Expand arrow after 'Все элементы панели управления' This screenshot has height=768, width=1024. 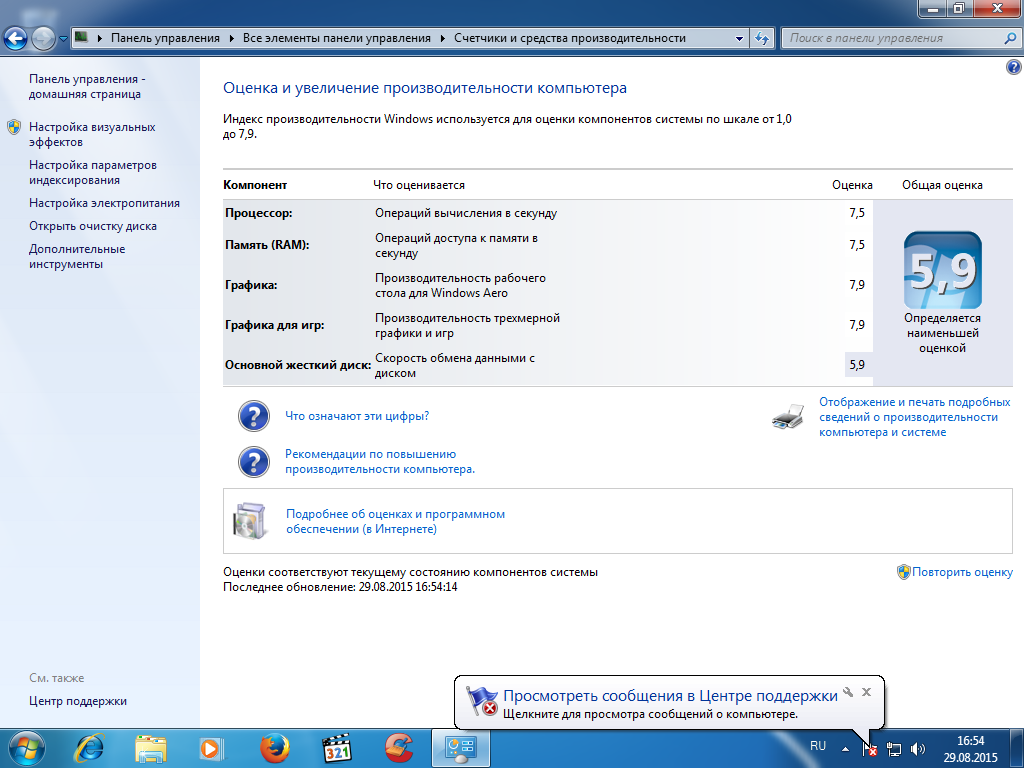(442, 38)
